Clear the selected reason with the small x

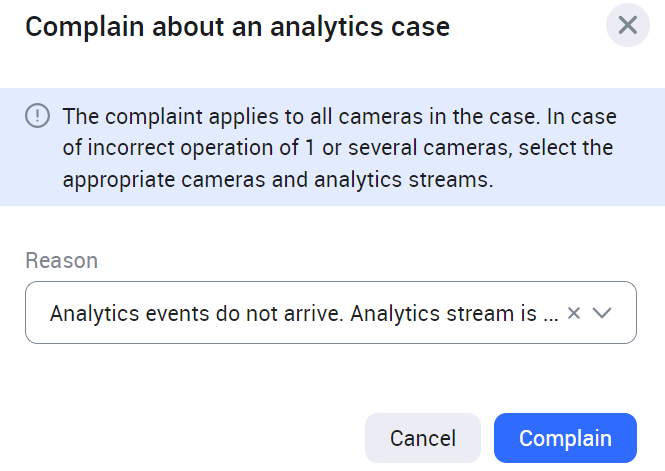pyautogui.click(x=574, y=313)
